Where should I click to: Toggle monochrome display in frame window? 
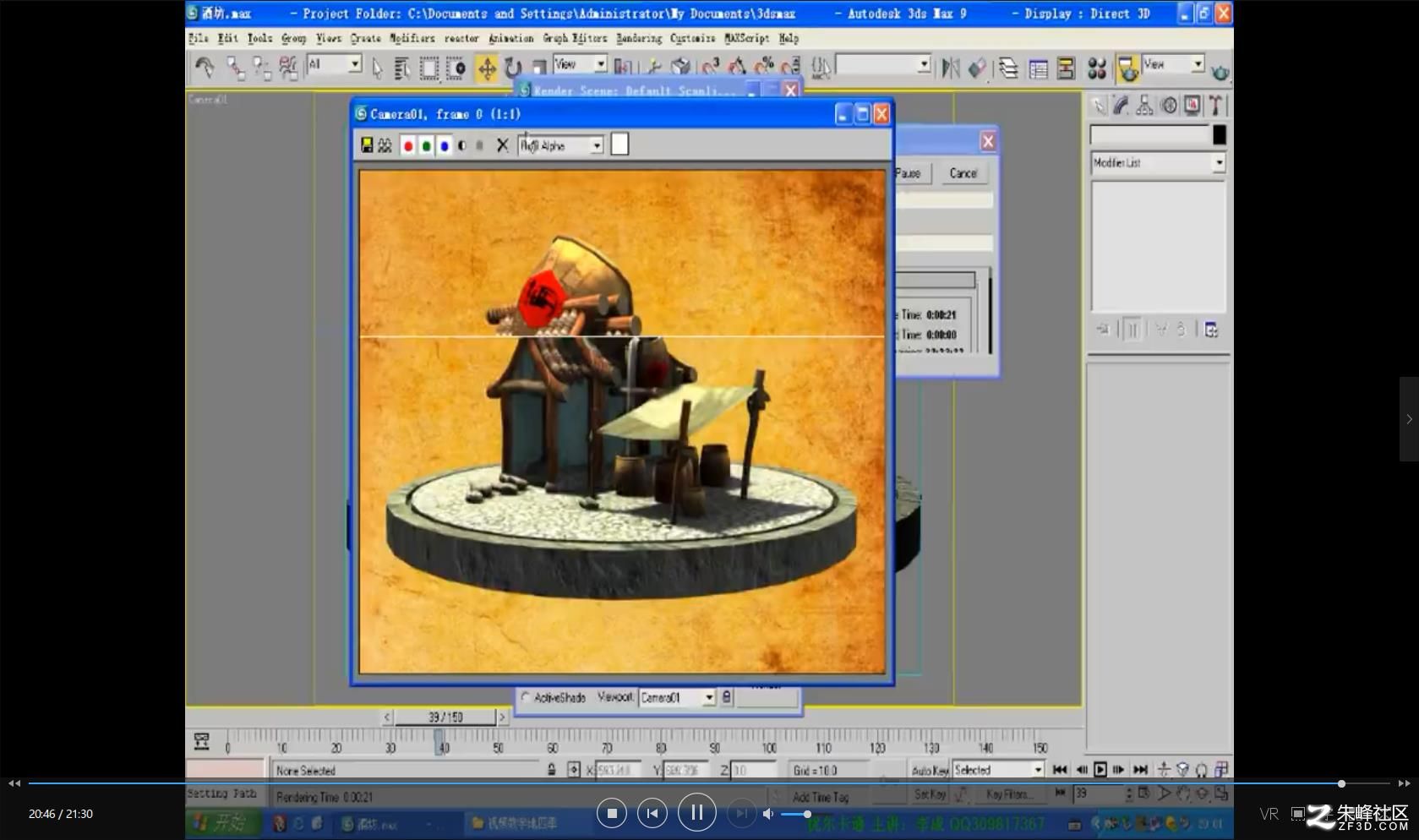479,145
